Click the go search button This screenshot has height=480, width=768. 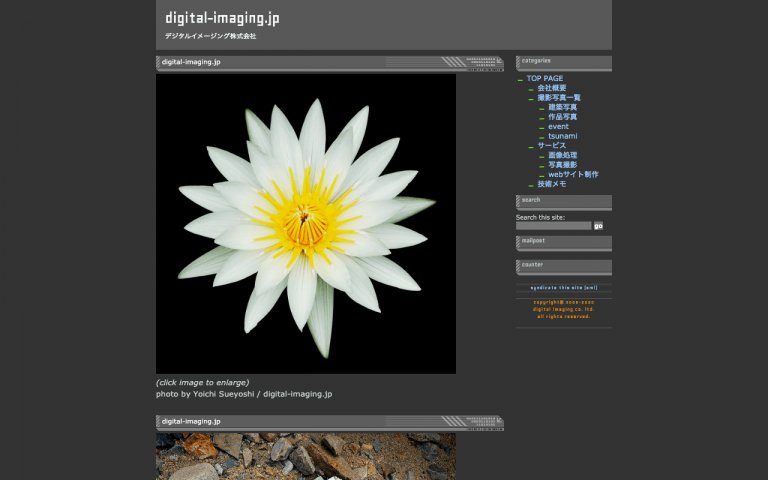[598, 226]
